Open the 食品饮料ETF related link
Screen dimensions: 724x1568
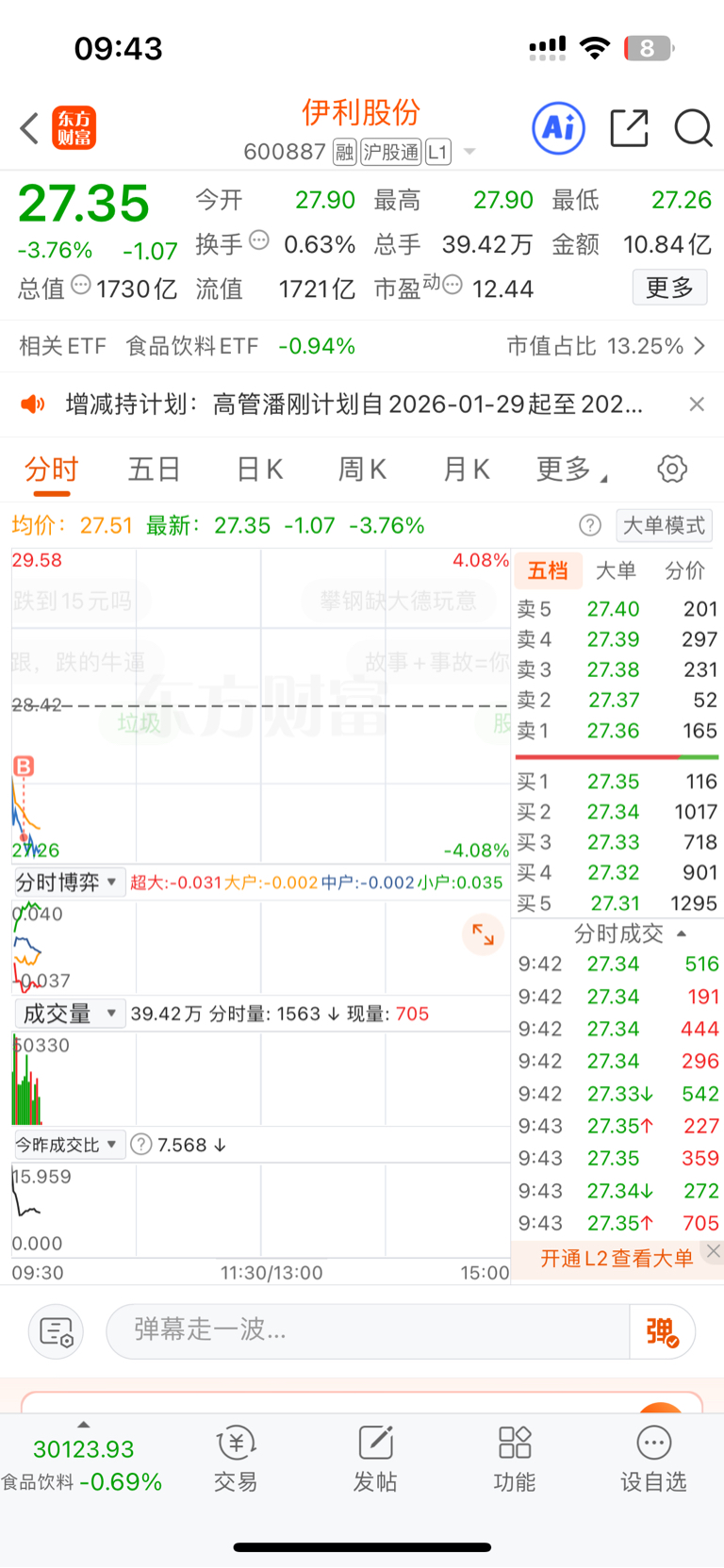pyautogui.click(x=192, y=346)
